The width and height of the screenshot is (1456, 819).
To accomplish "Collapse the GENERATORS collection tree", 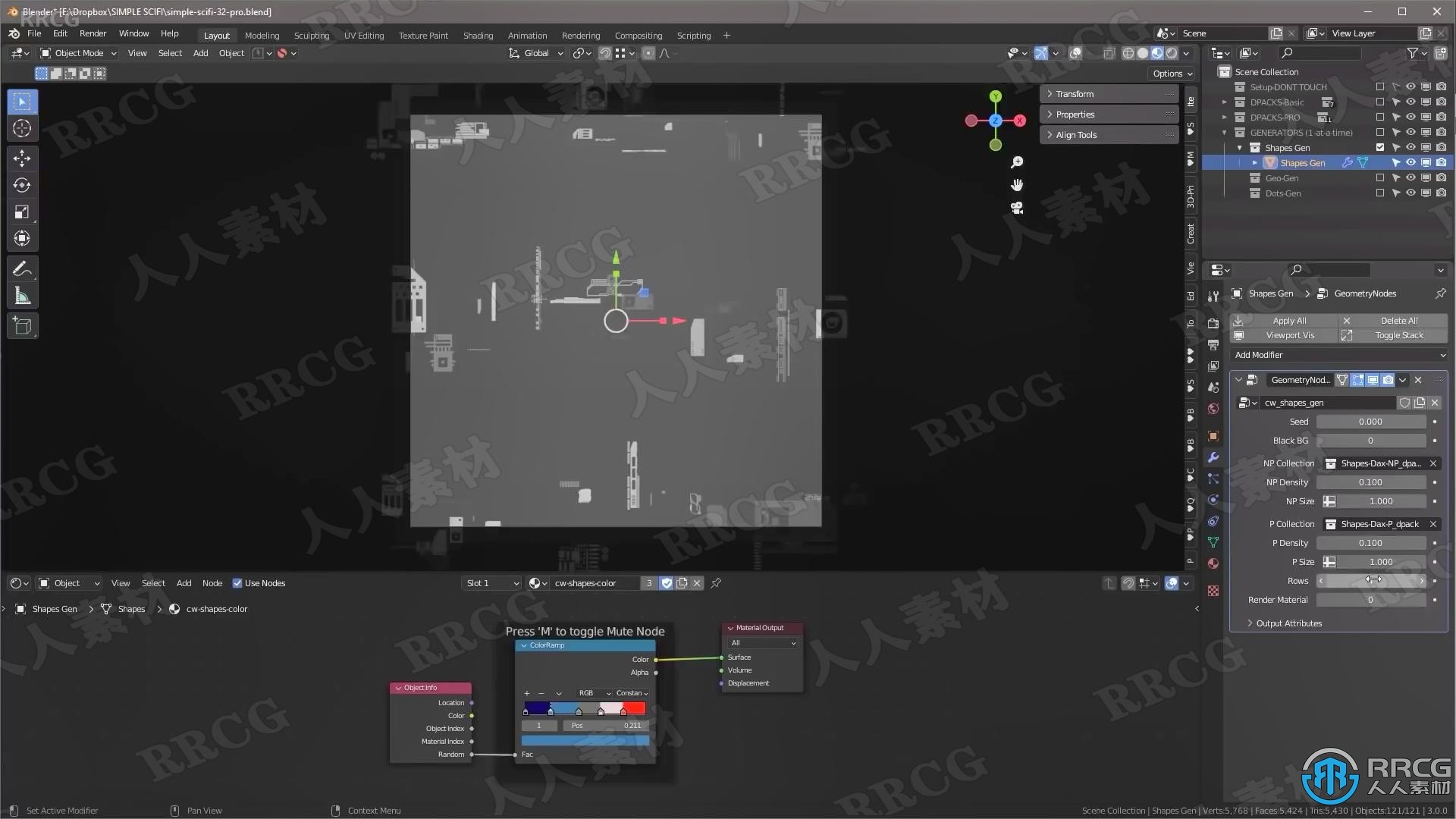I will point(1225,133).
